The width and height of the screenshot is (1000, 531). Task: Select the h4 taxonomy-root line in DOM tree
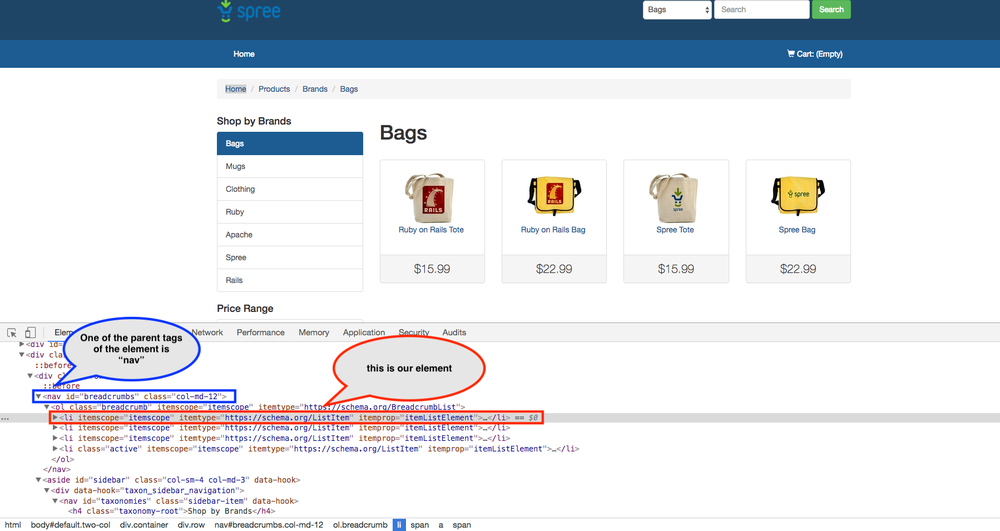(x=172, y=511)
